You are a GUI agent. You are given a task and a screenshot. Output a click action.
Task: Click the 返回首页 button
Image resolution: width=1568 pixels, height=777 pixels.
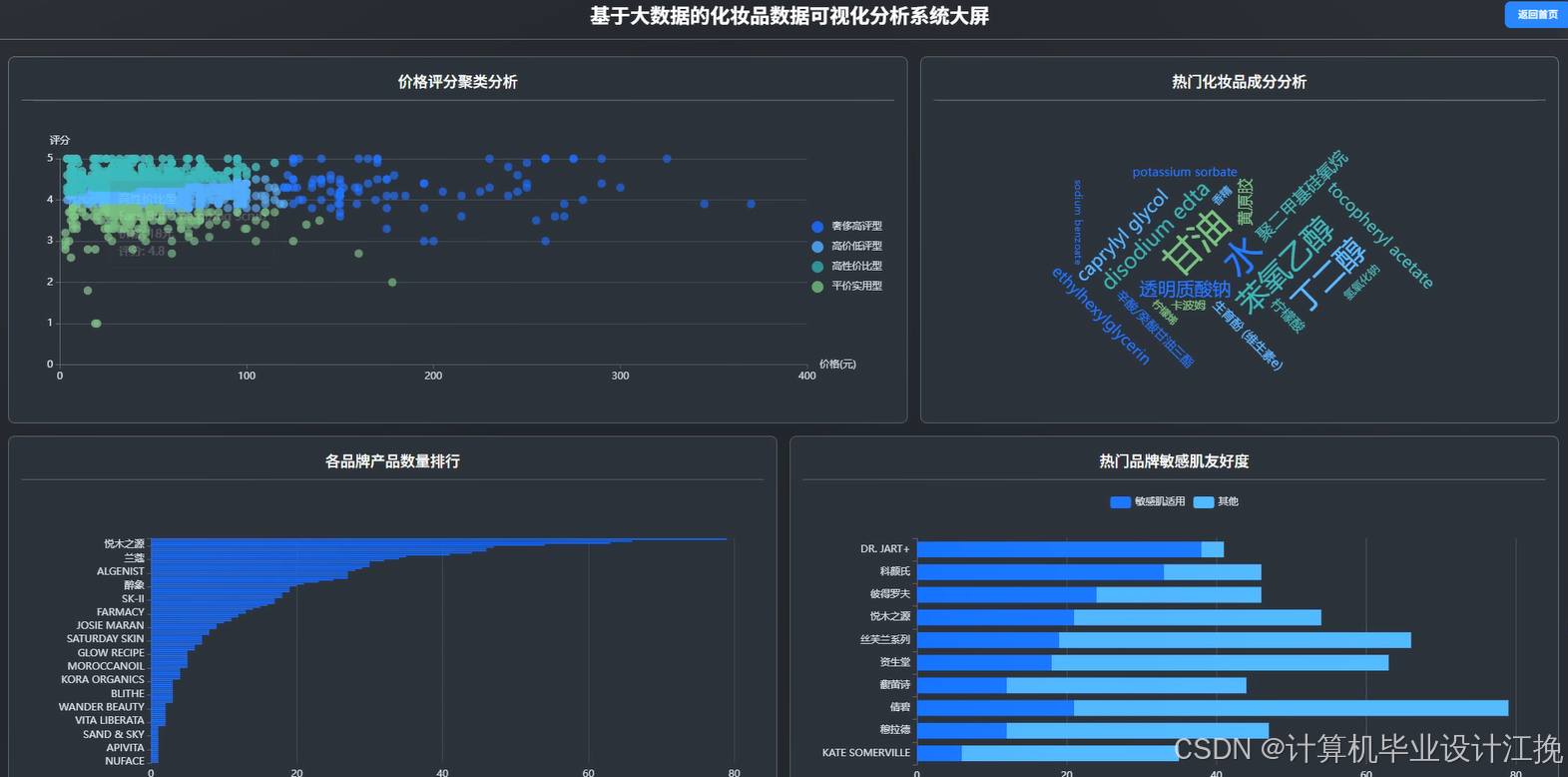pyautogui.click(x=1535, y=14)
